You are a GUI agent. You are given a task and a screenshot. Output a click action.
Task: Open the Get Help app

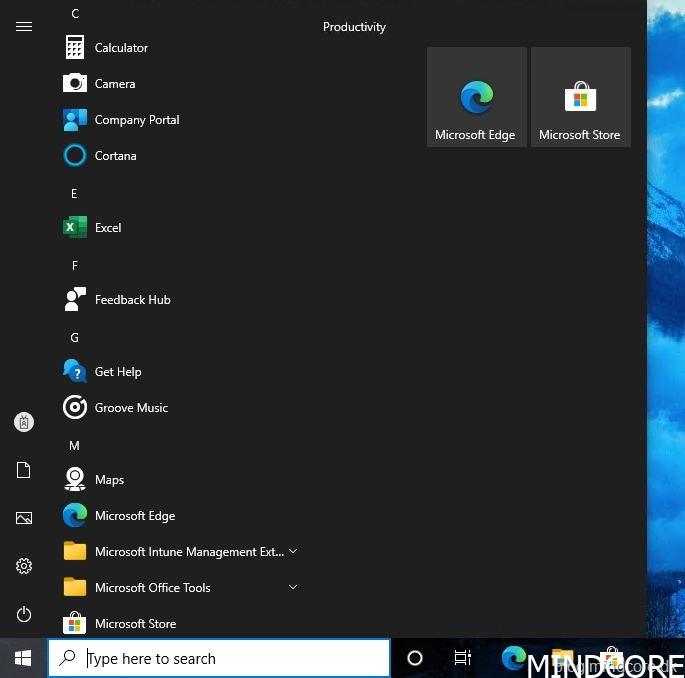[117, 372]
